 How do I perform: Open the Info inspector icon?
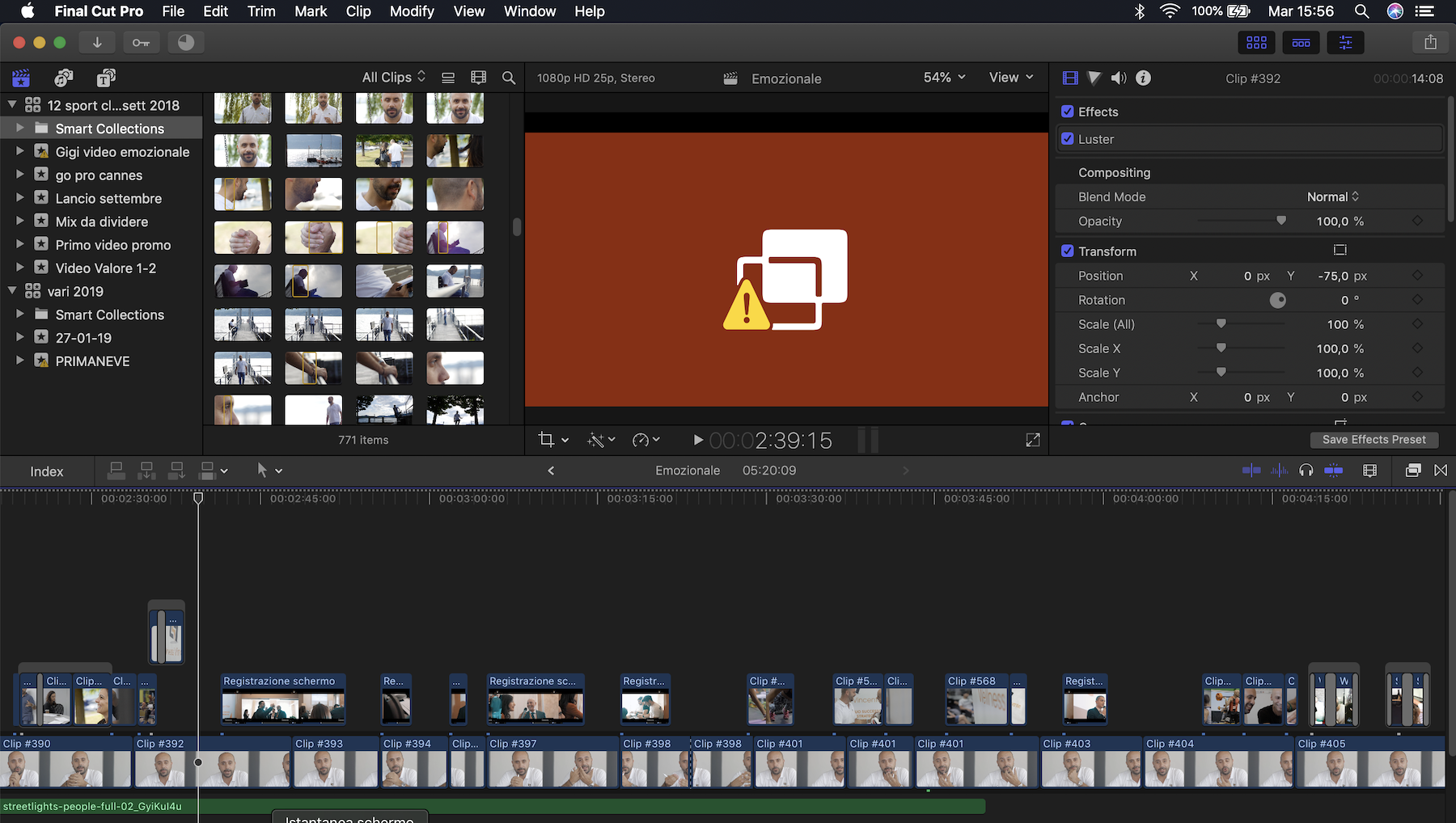(1143, 78)
